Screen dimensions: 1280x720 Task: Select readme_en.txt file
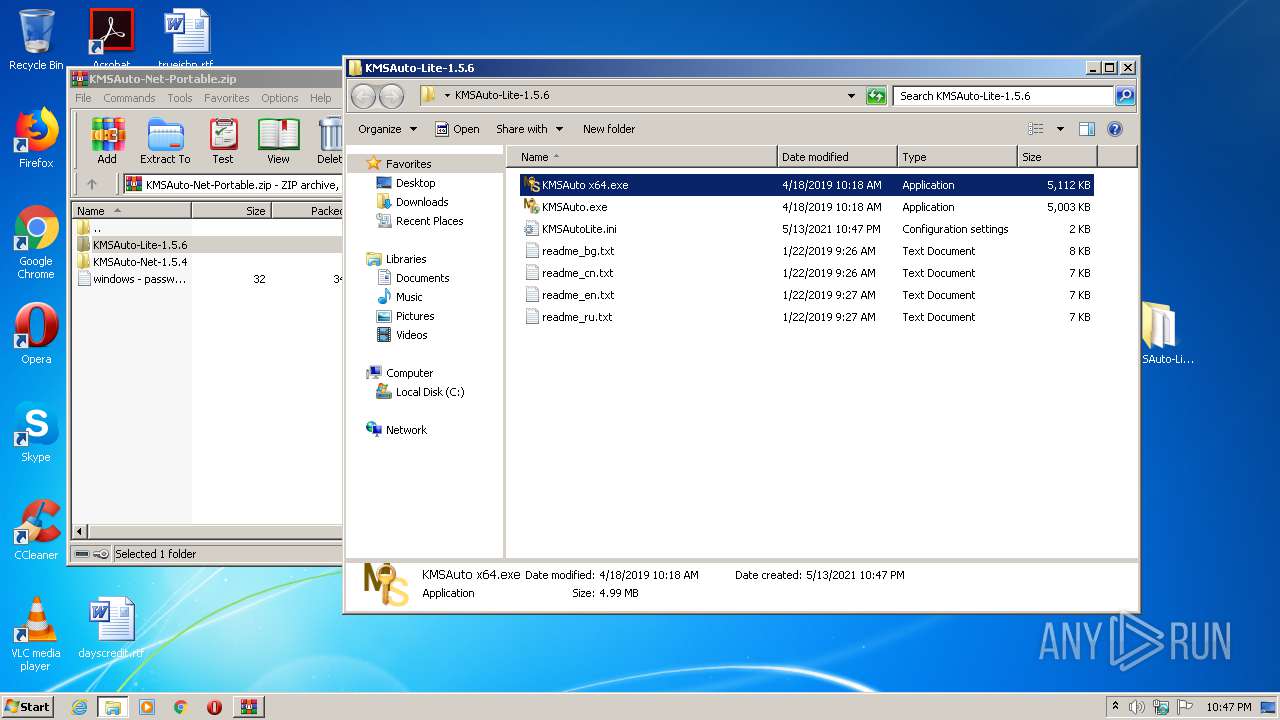806,295
